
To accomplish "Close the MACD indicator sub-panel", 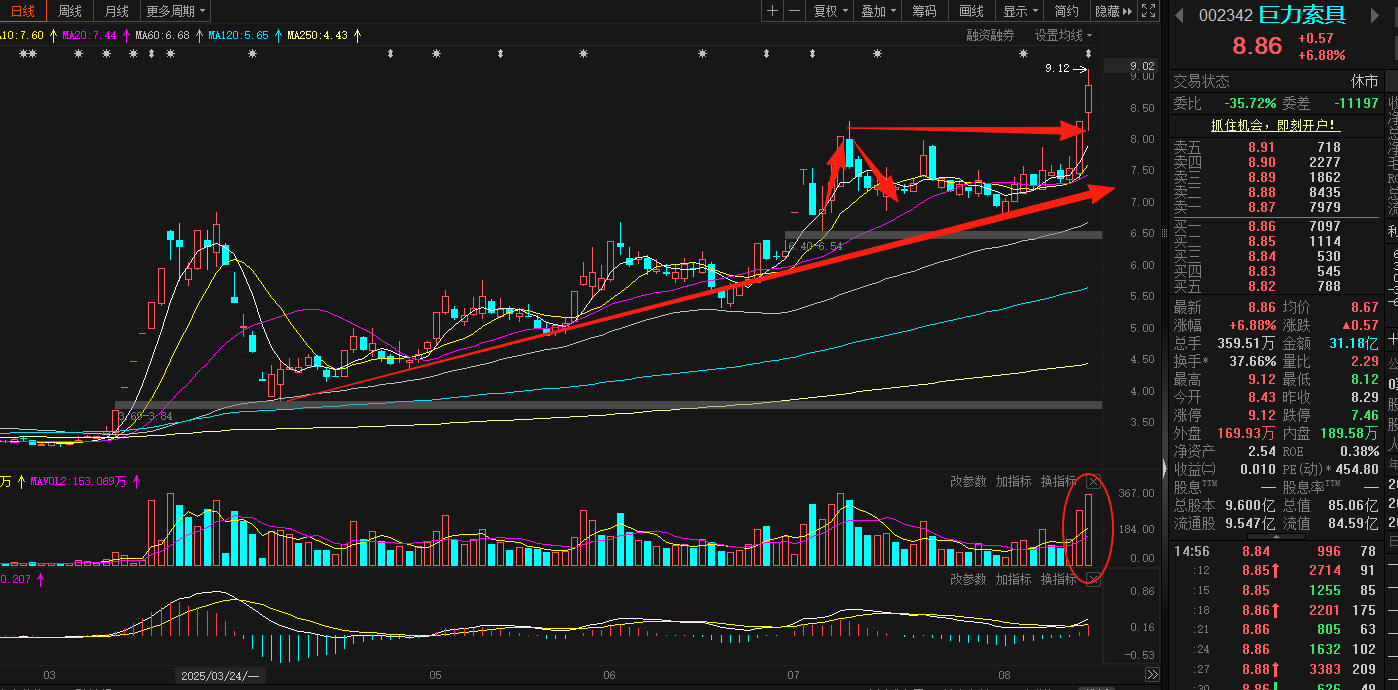I will (1093, 580).
